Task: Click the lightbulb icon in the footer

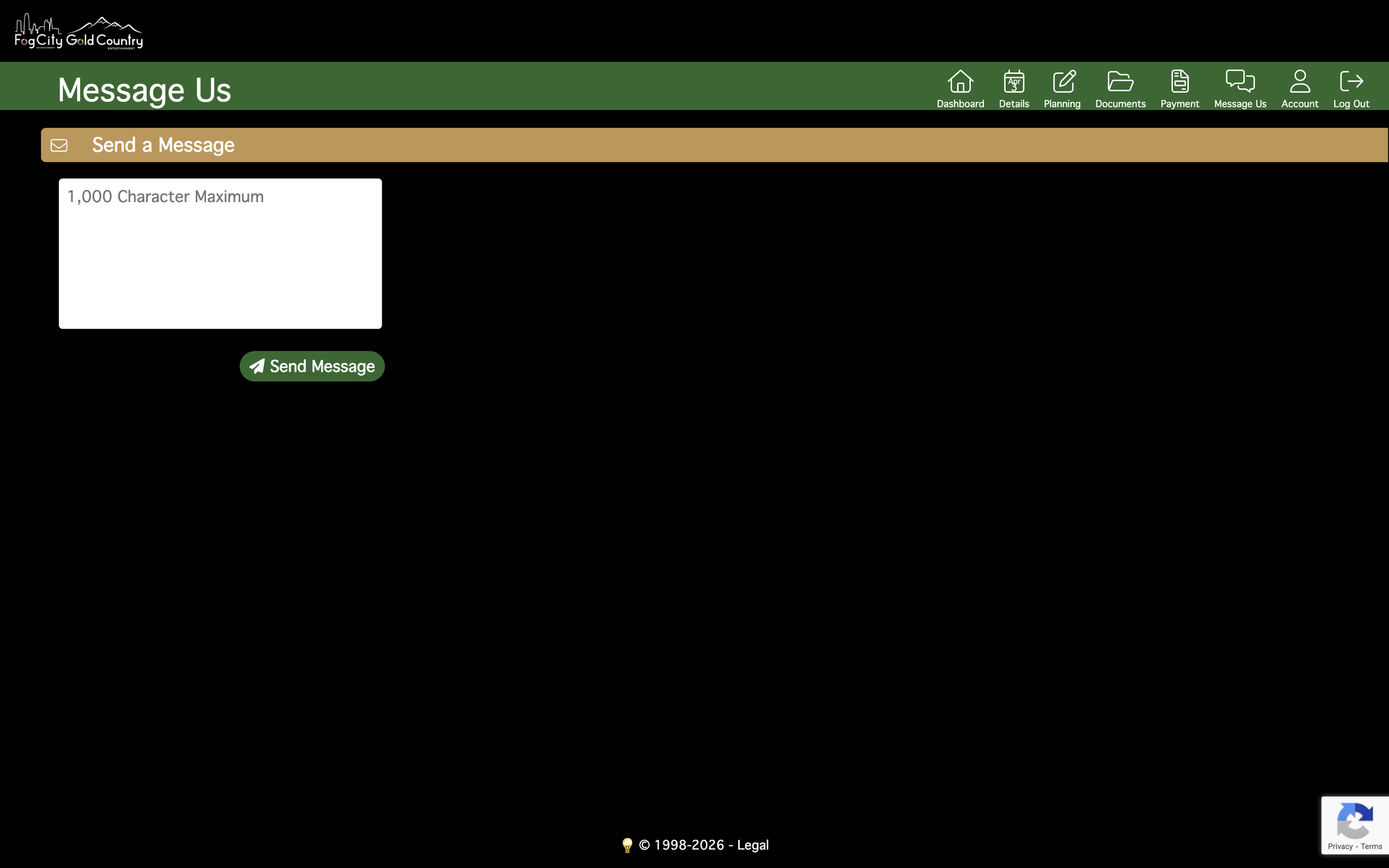Action: [627, 845]
